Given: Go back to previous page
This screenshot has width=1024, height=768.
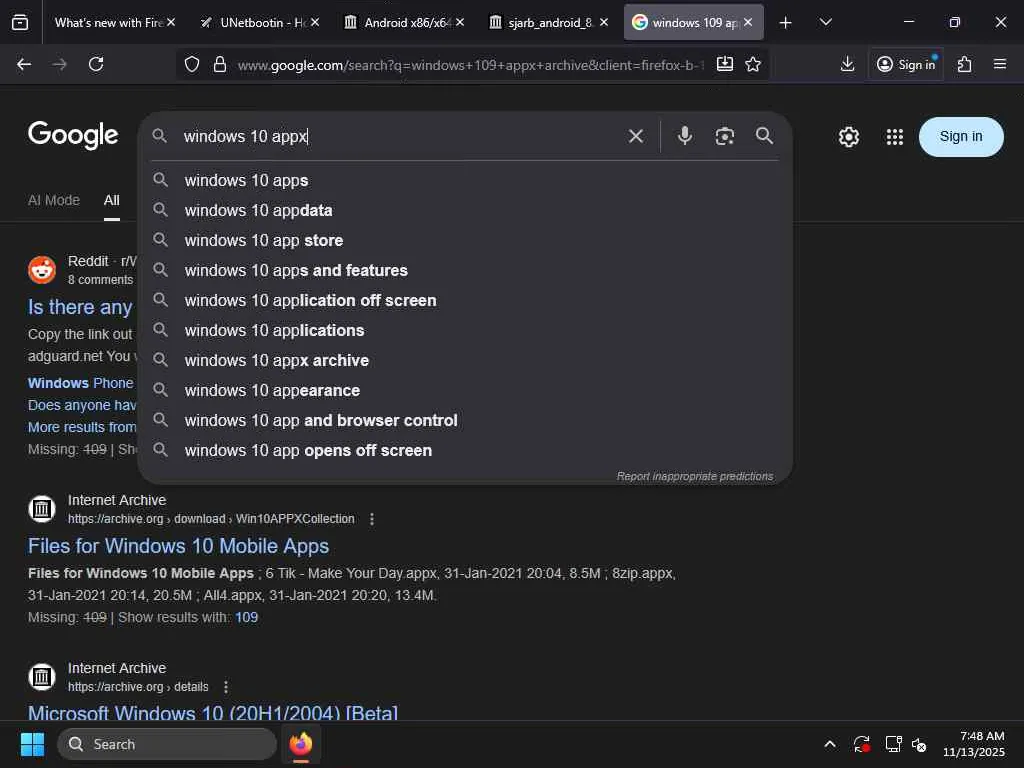Looking at the screenshot, I should [x=24, y=64].
